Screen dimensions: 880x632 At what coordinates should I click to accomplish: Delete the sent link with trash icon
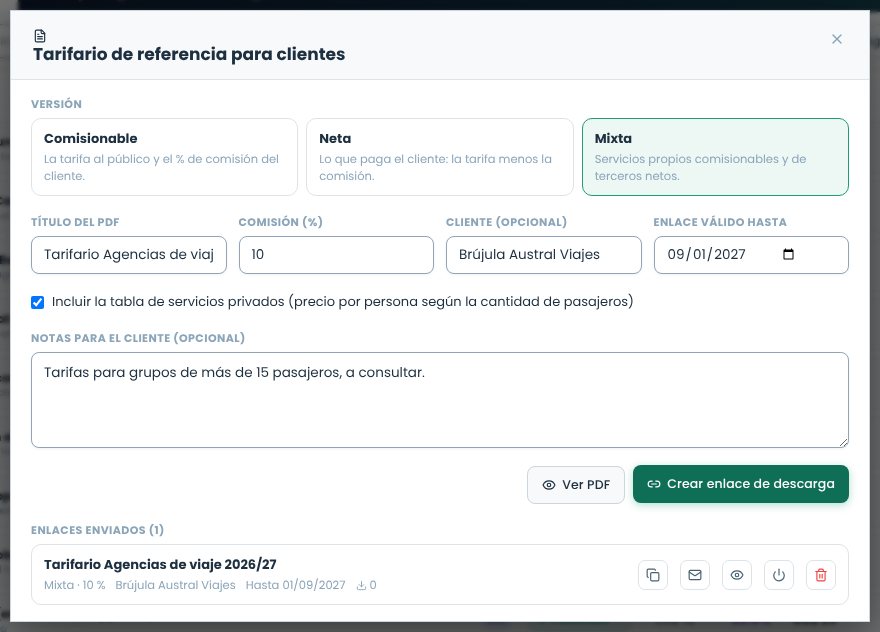[821, 575]
